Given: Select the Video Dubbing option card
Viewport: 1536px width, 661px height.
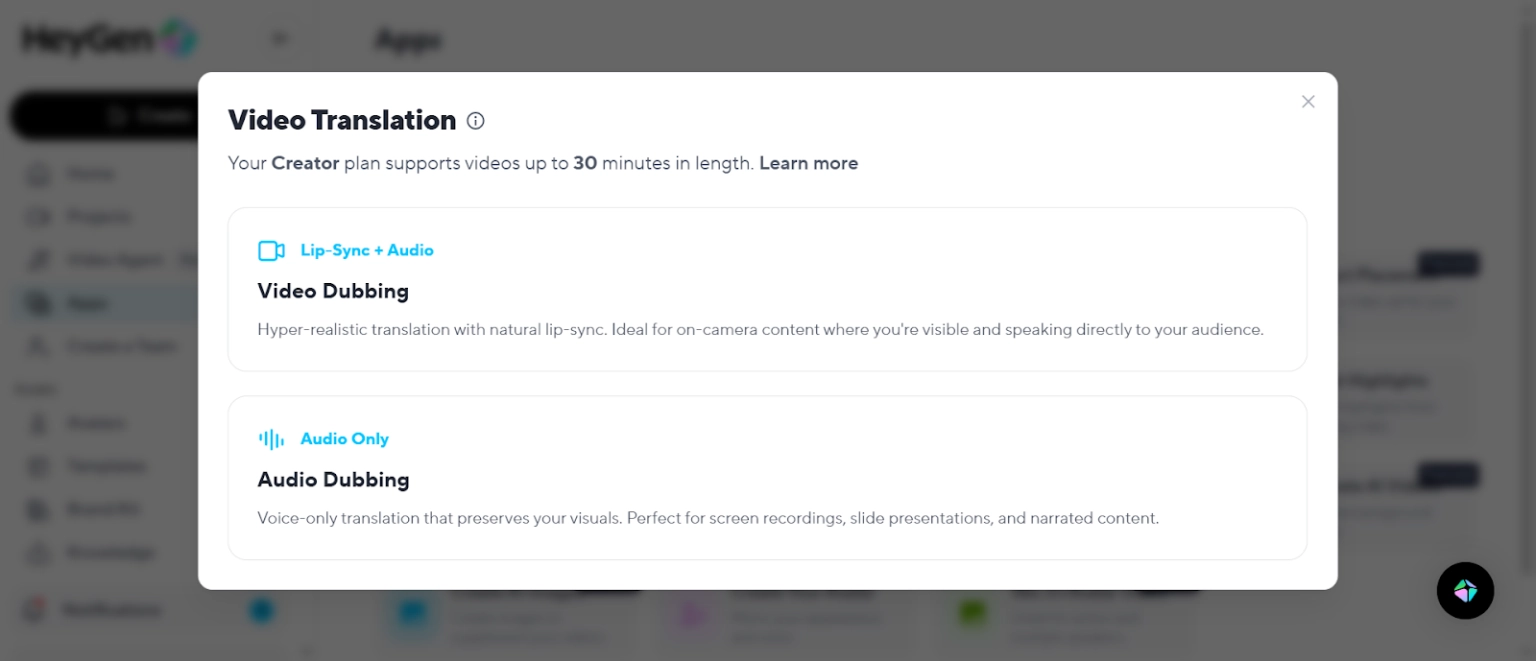Looking at the screenshot, I should [x=768, y=289].
